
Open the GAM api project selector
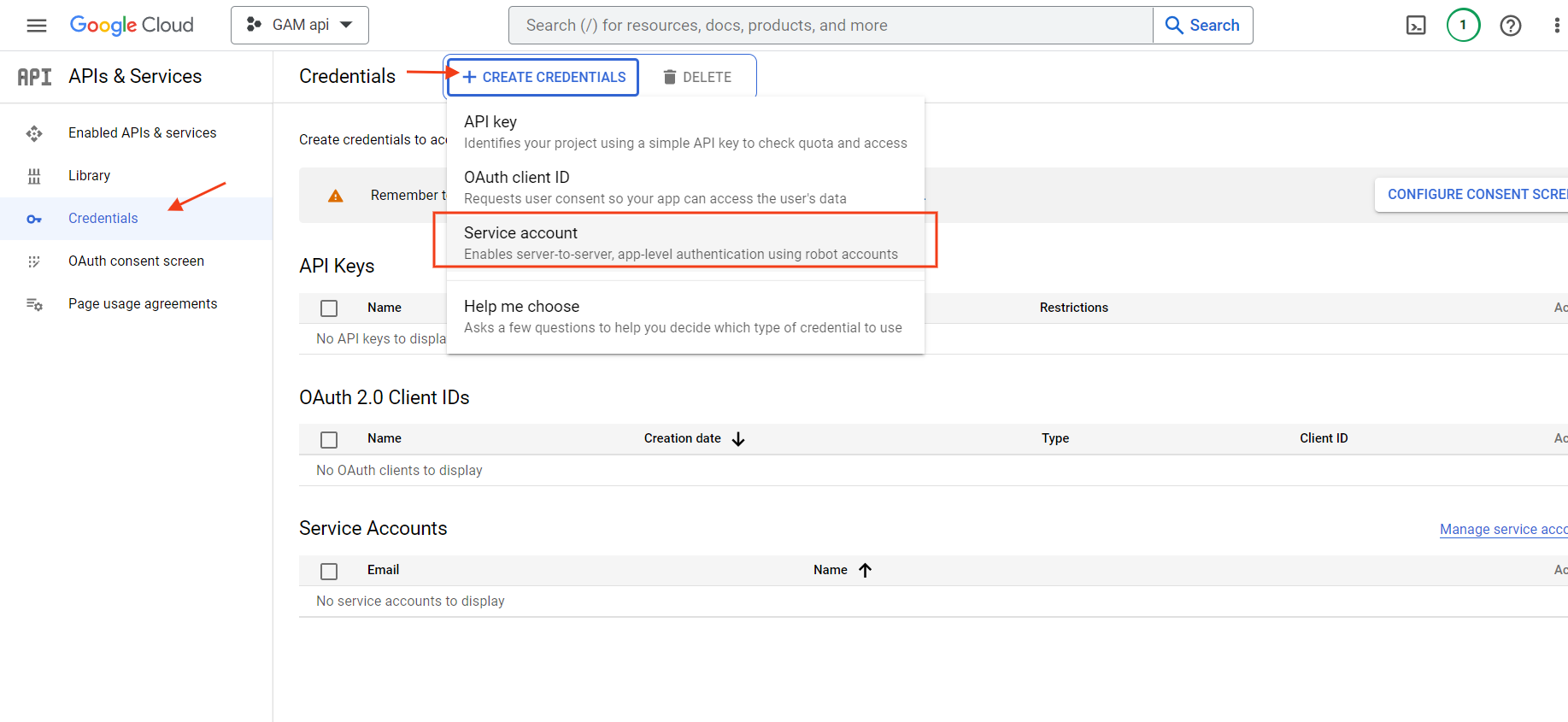click(x=300, y=26)
